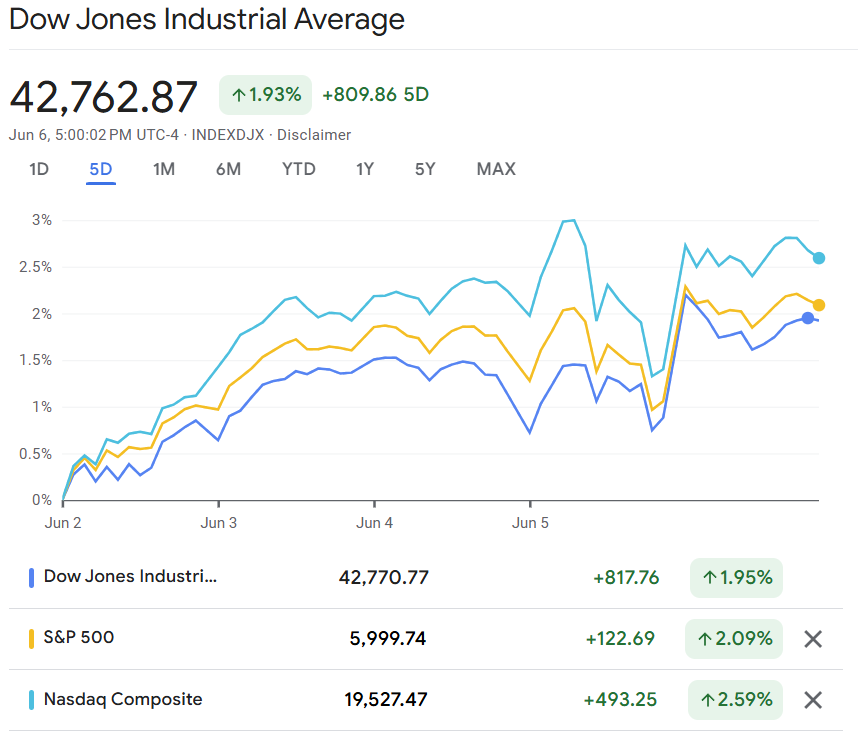Click the +817.76 Dow change

point(626,578)
